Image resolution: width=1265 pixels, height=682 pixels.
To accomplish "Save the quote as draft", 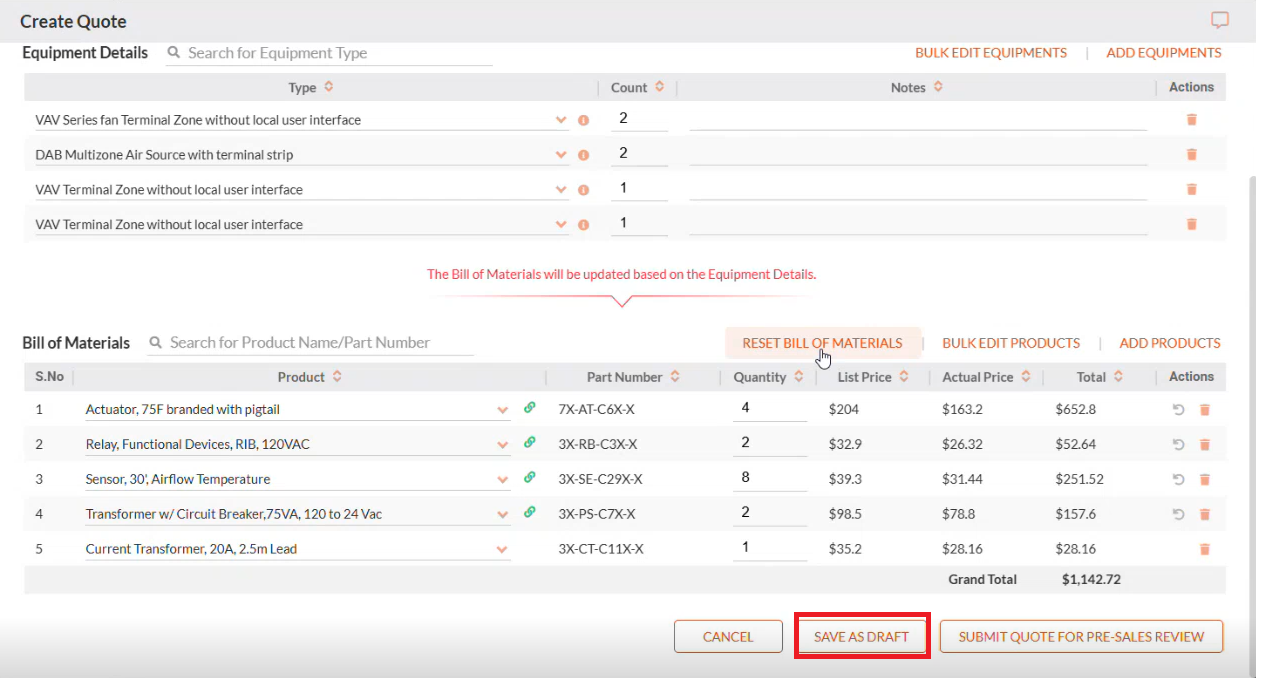I will (x=862, y=637).
